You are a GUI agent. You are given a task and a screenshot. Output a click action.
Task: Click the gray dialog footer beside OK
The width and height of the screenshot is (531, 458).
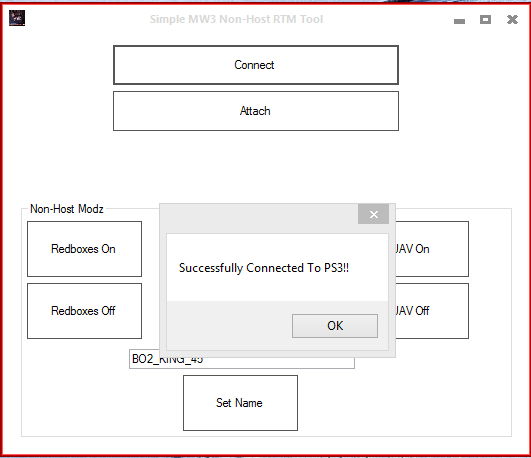(229, 326)
